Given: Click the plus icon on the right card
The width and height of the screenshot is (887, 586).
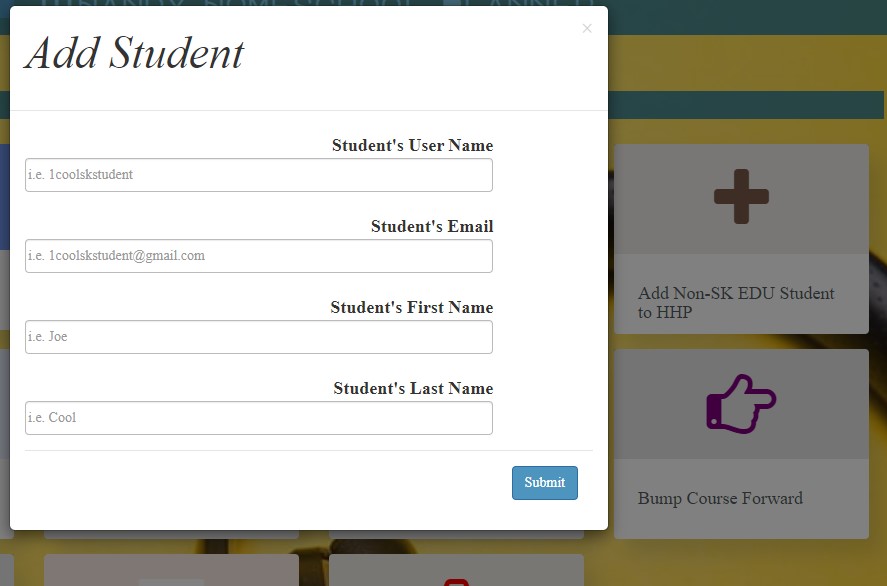Looking at the screenshot, I should (741, 196).
